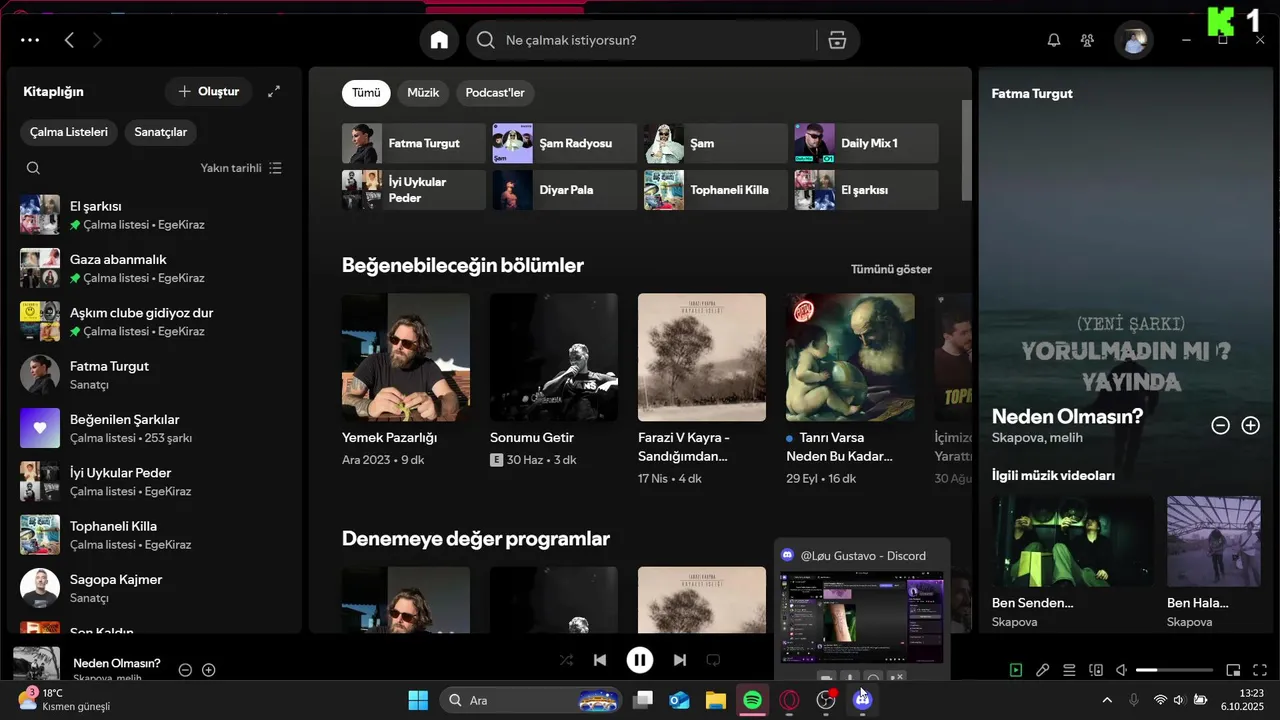Open the Beğenilen Şarkılar playlist
The width and height of the screenshot is (1280, 720).
pyautogui.click(x=155, y=428)
